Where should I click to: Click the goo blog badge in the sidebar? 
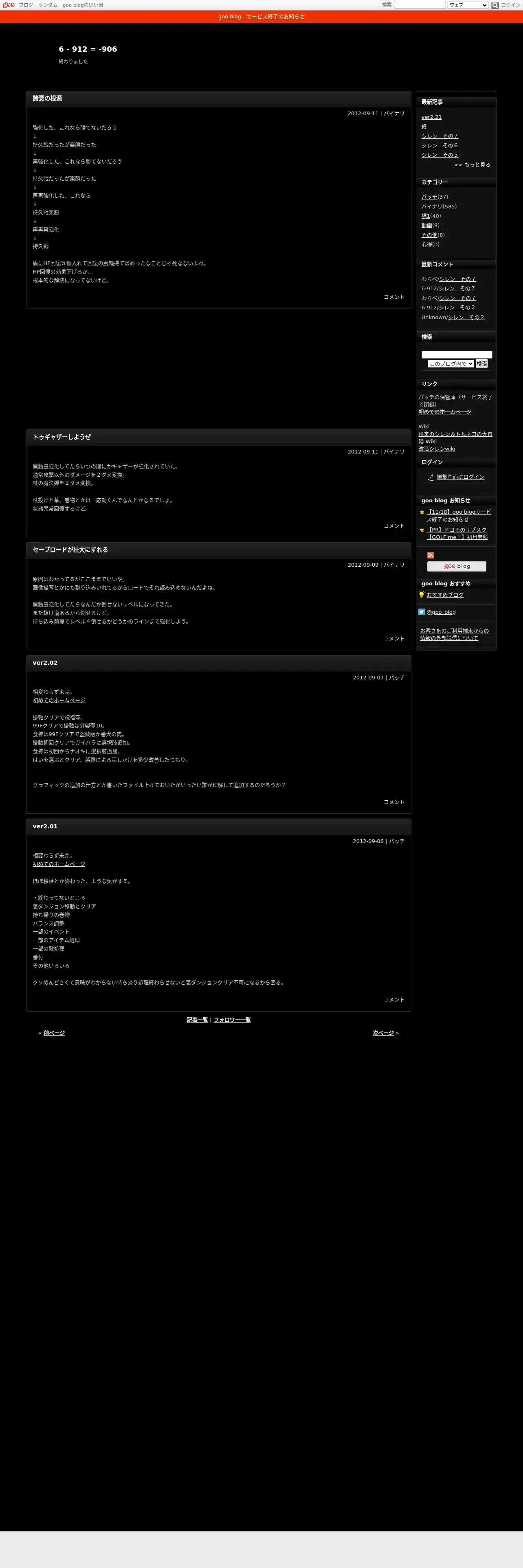(x=457, y=566)
